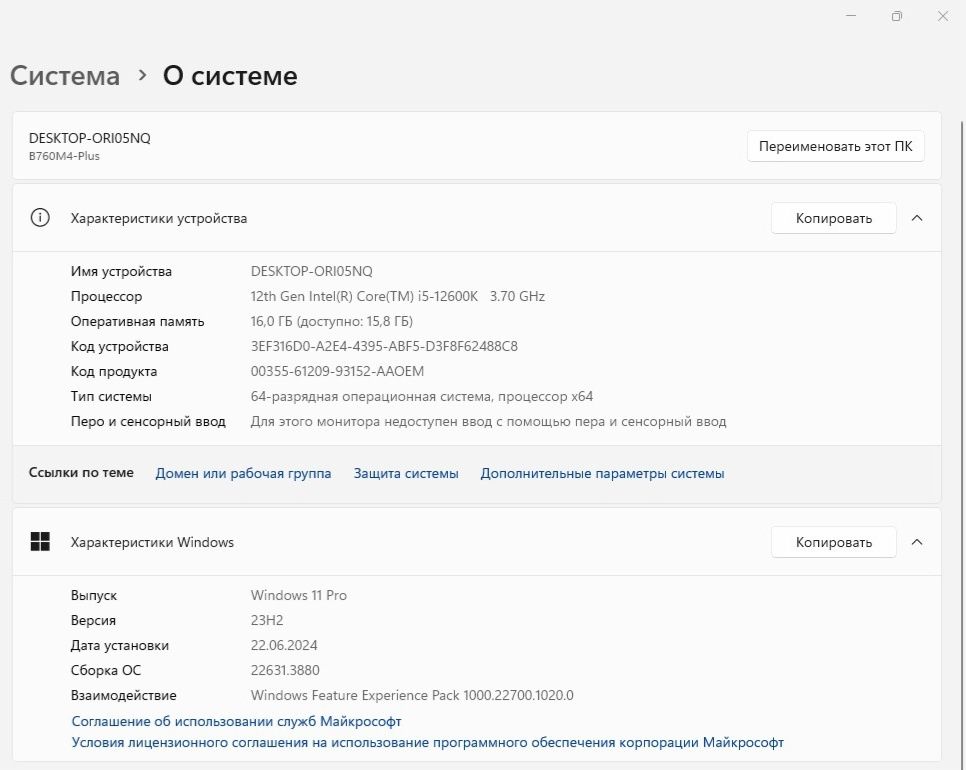This screenshot has height=770, width=966.
Task: Click the Имя устройства label
Action: (121, 271)
